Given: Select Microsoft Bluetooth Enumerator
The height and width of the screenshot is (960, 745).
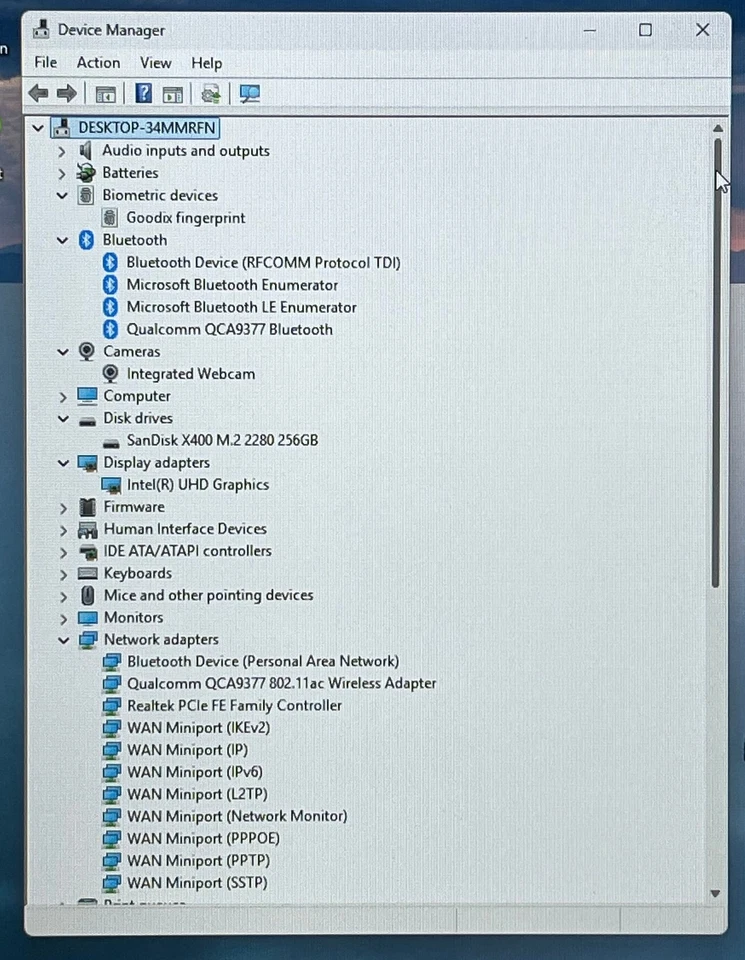Looking at the screenshot, I should pos(232,285).
